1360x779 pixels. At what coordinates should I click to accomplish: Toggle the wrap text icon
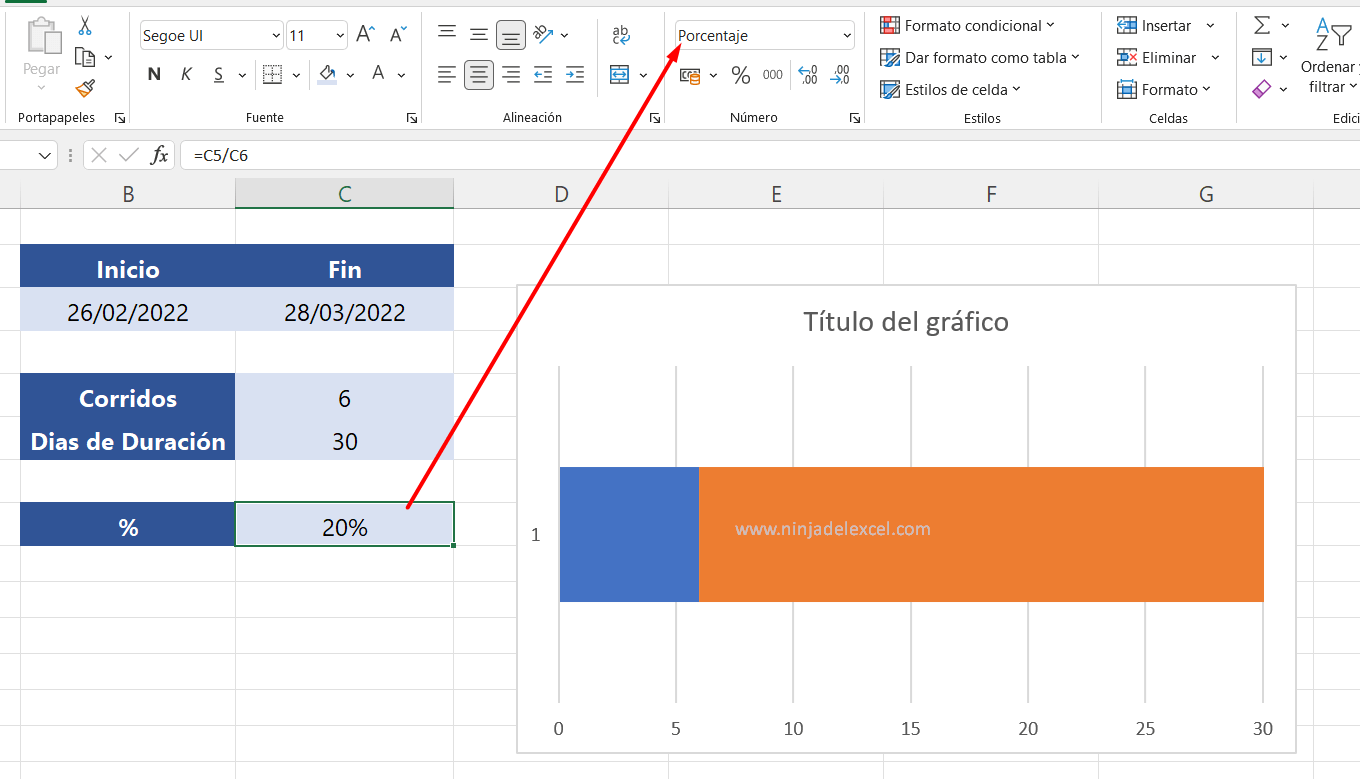tap(621, 35)
